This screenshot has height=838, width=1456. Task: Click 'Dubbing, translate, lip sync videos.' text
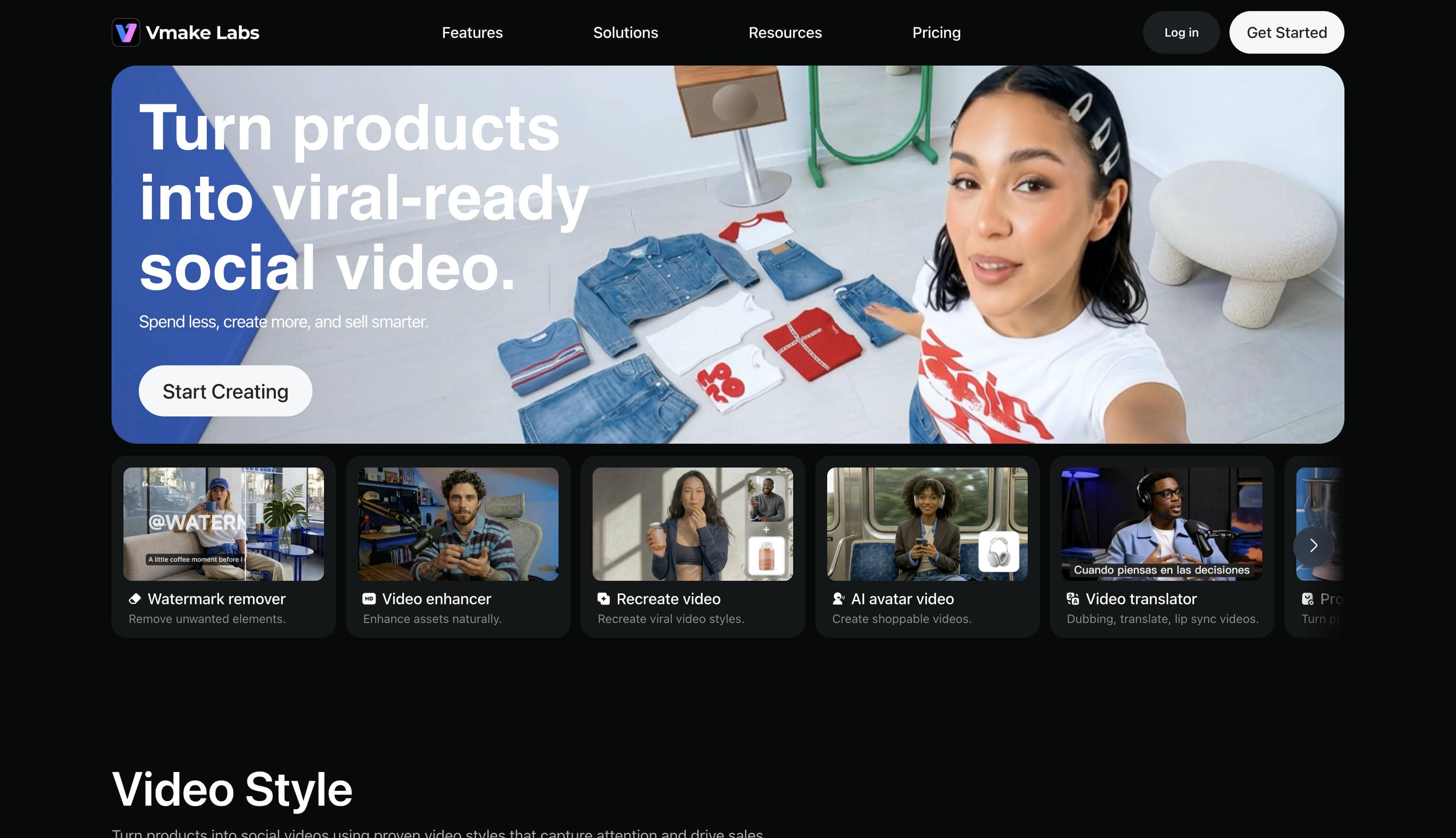tap(1162, 619)
